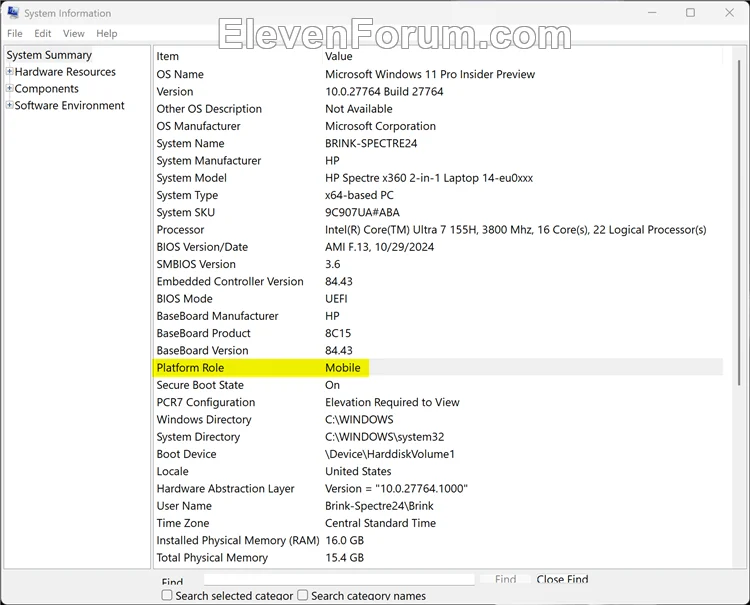Select Components tree item
The width and height of the screenshot is (750, 605).
46,88
